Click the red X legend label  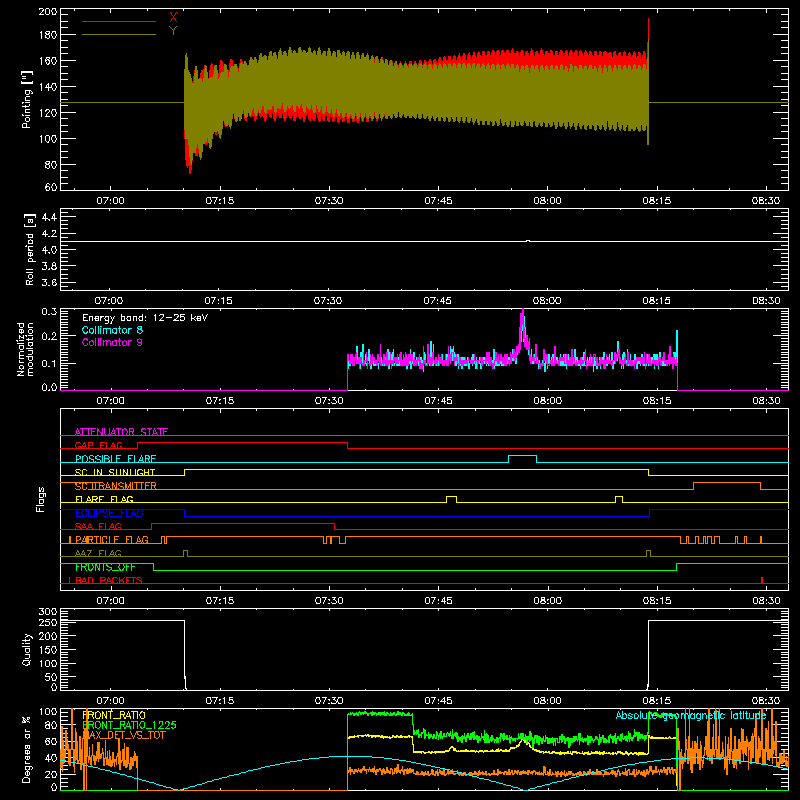tap(173, 17)
